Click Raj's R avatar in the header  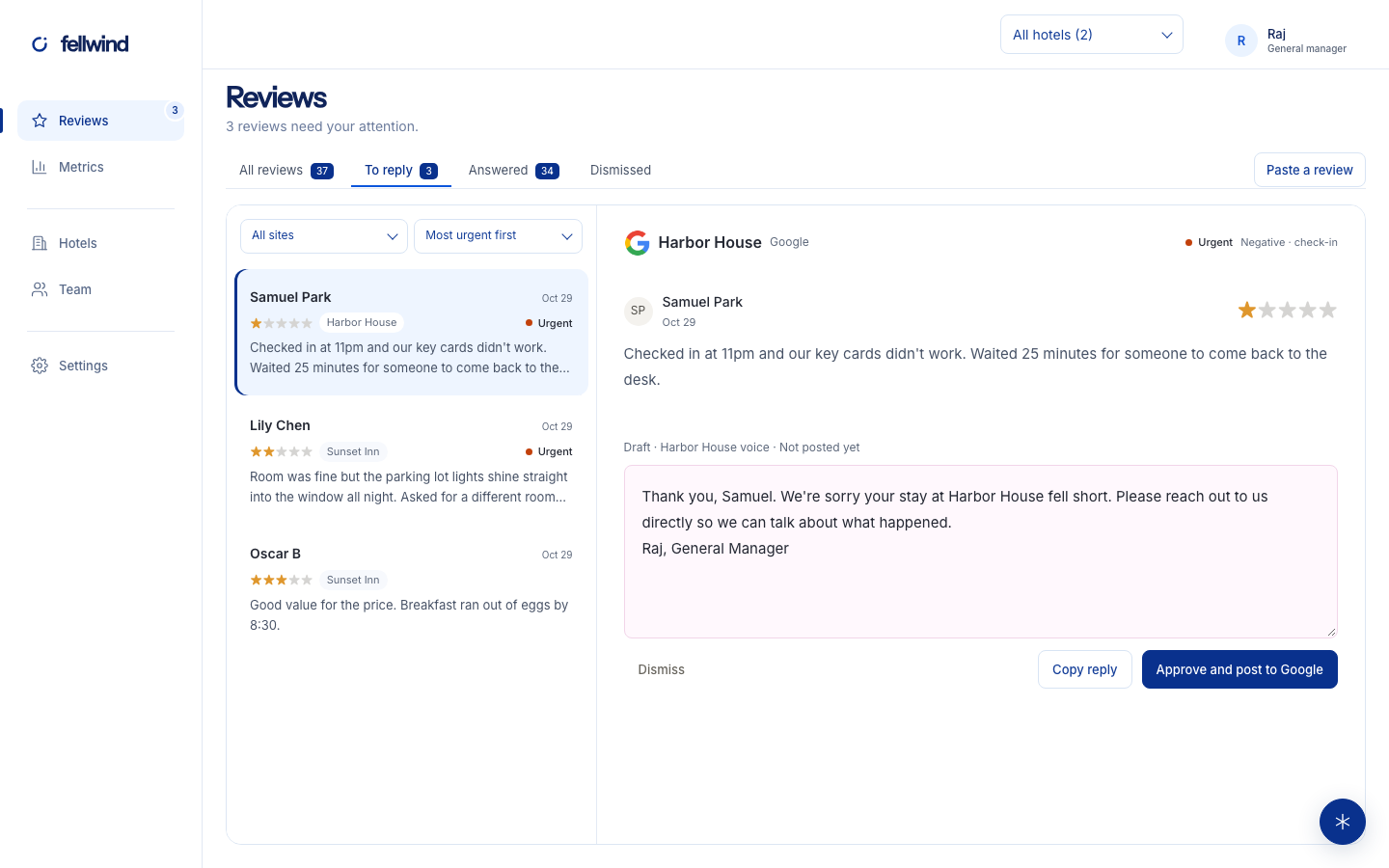tap(1241, 41)
